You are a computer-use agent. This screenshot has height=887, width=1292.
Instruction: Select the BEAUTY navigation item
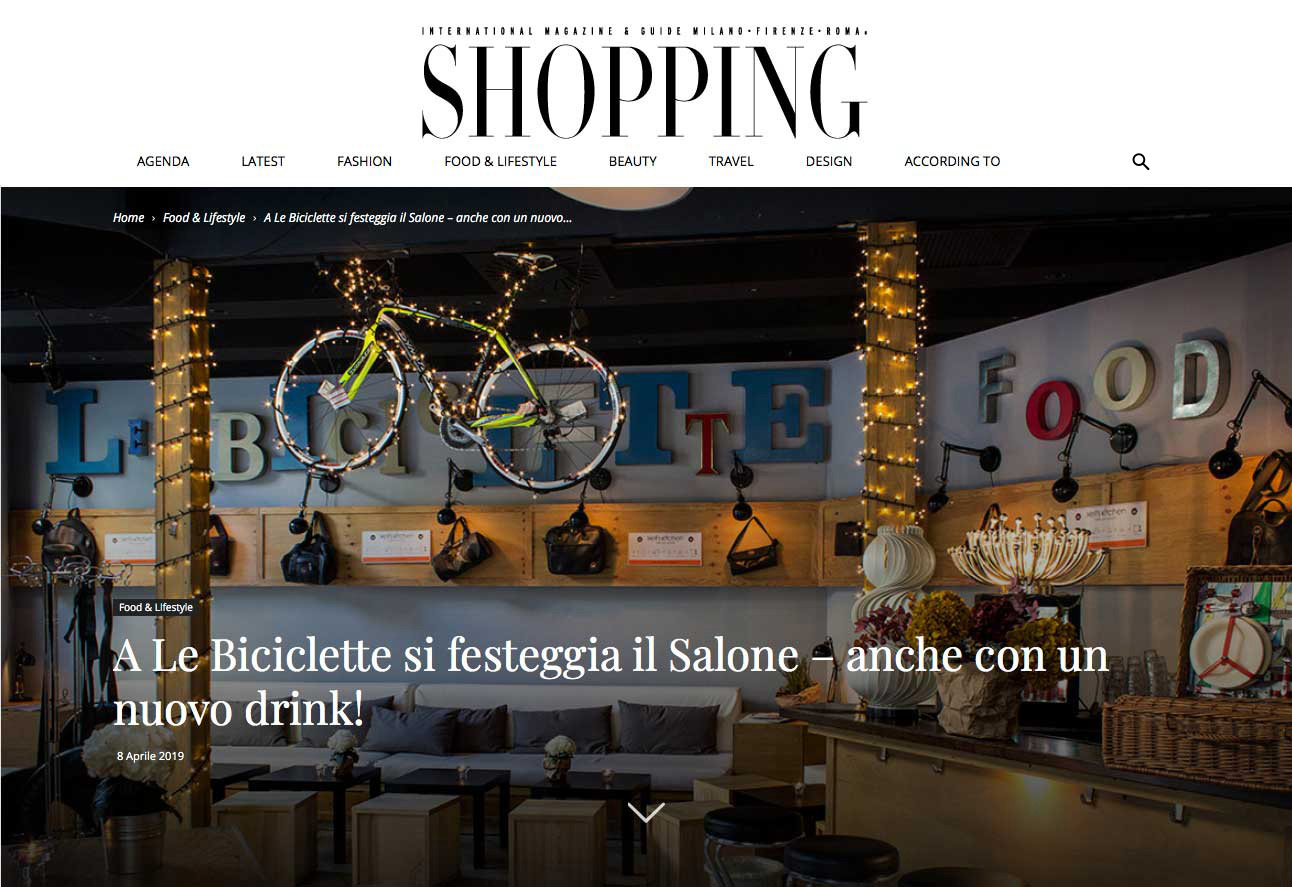[633, 161]
